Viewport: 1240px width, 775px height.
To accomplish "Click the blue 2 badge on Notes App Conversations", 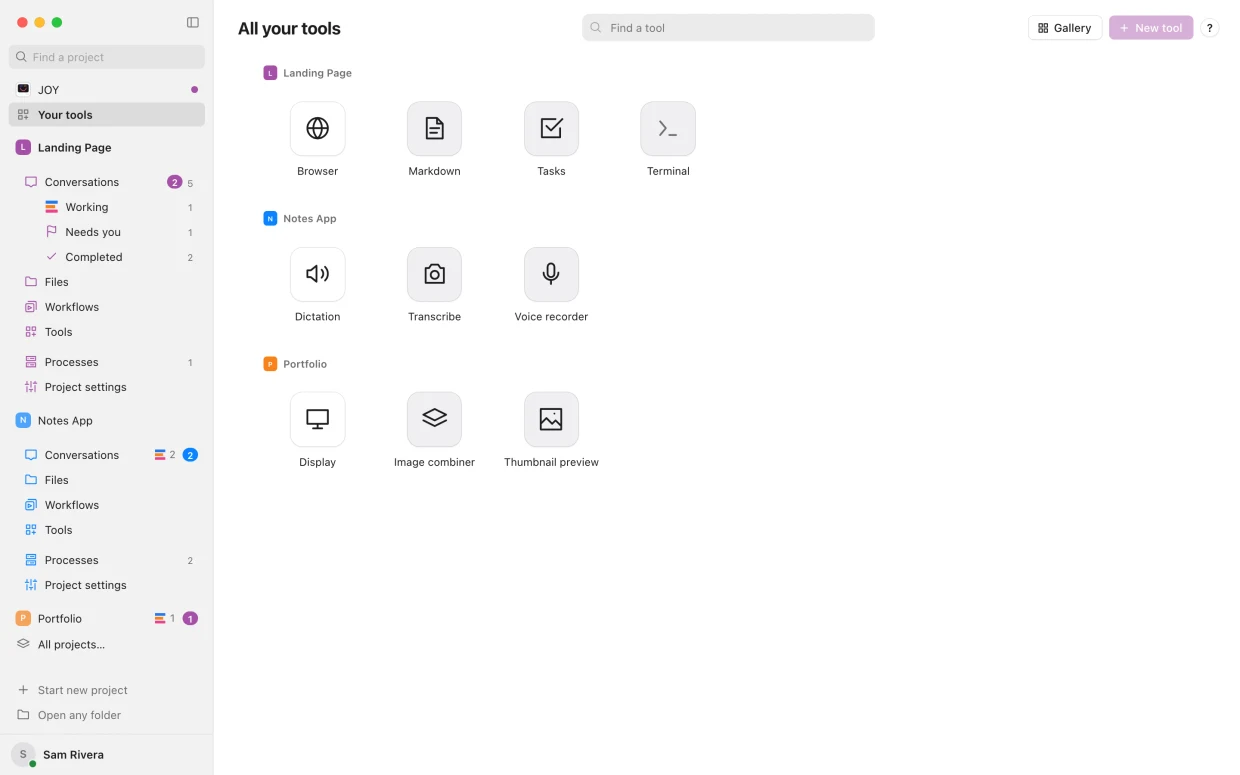I will [x=190, y=455].
